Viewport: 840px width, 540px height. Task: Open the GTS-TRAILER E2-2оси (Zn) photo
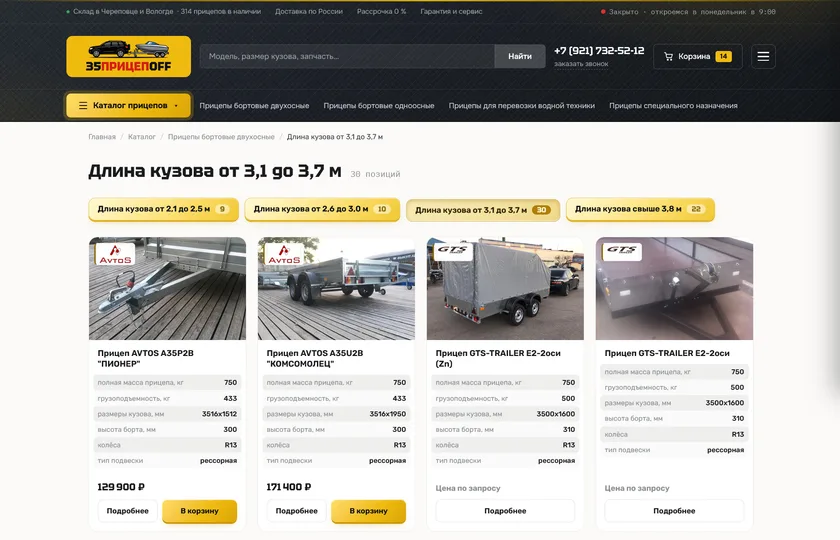tap(505, 289)
